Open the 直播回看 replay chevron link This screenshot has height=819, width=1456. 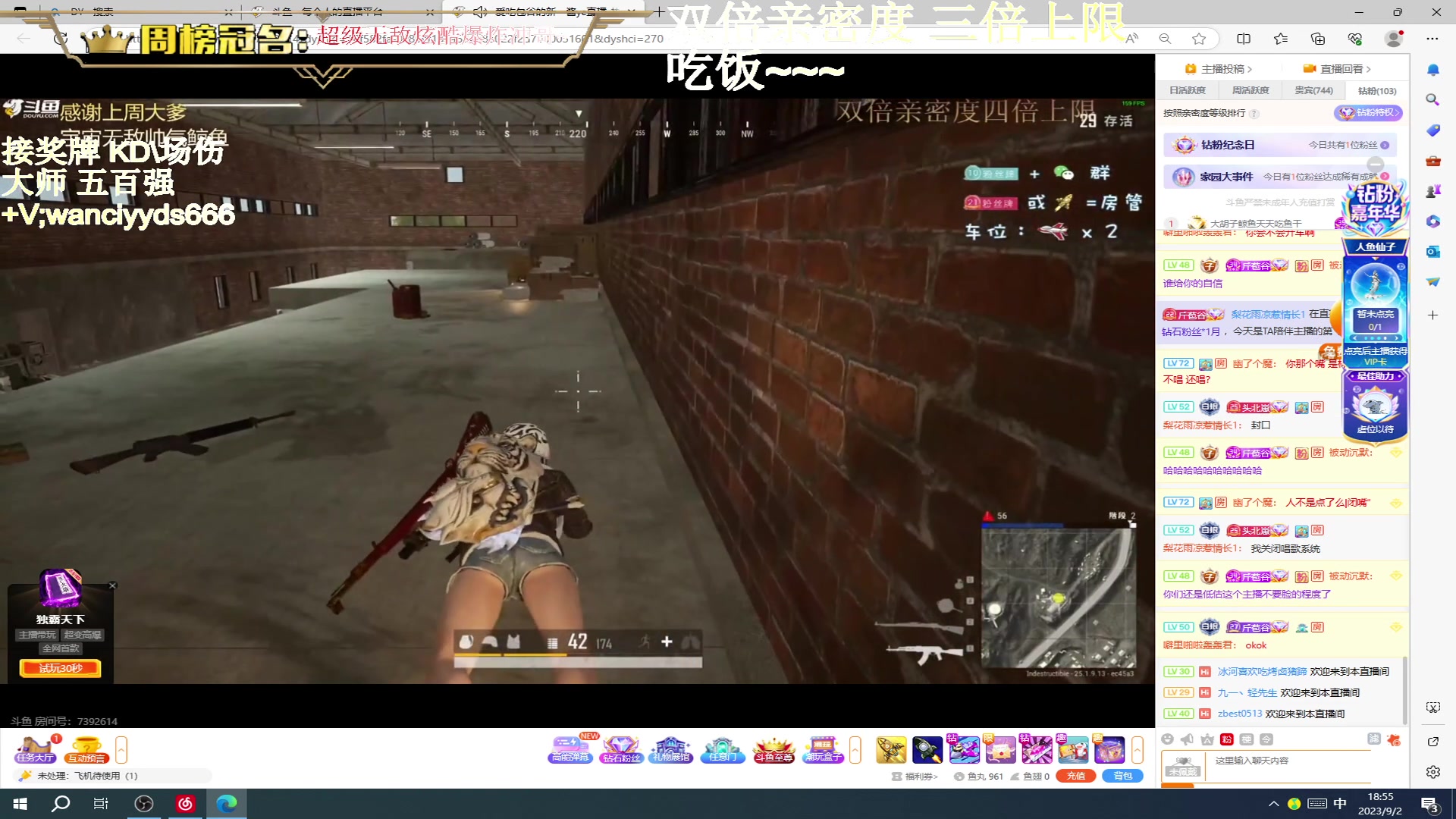point(1338,69)
